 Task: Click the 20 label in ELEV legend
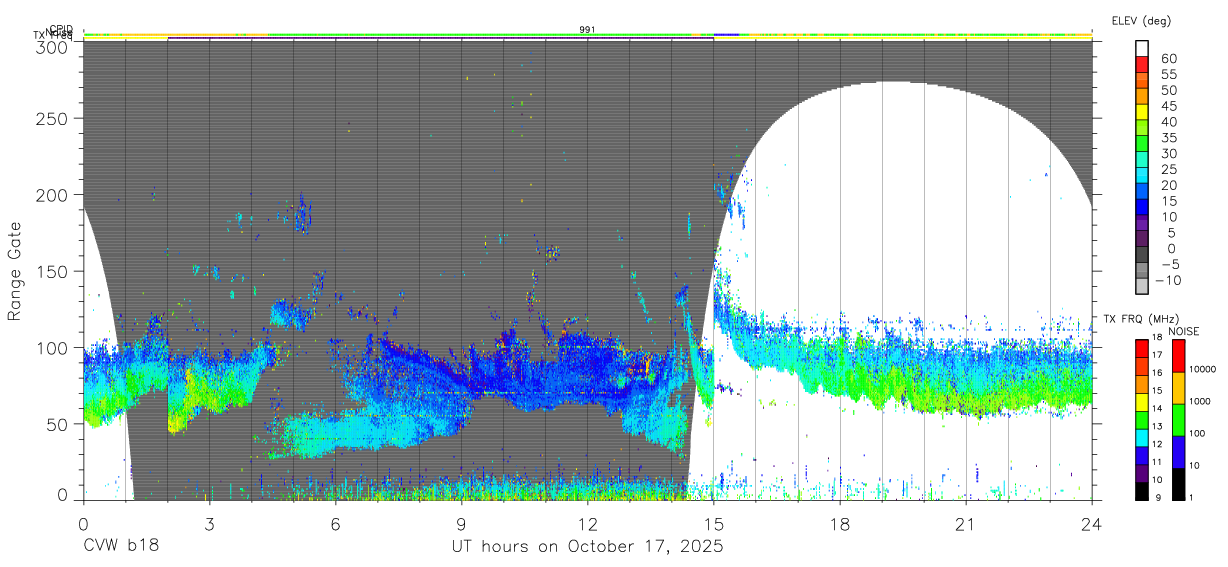[1169, 185]
